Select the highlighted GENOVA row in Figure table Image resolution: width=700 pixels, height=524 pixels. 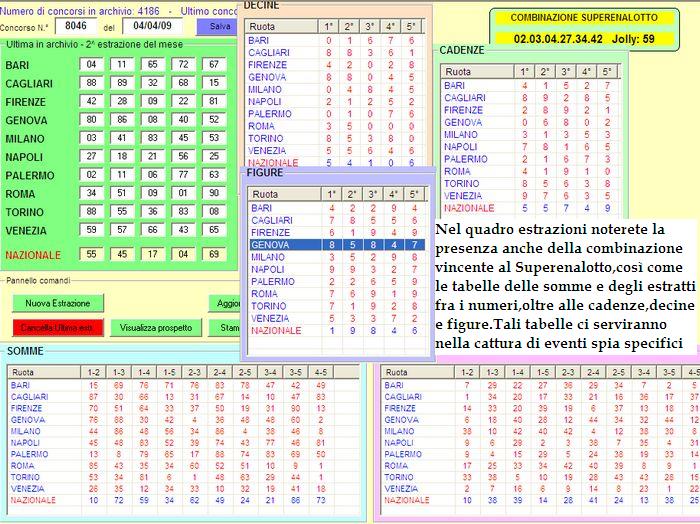click(337, 245)
